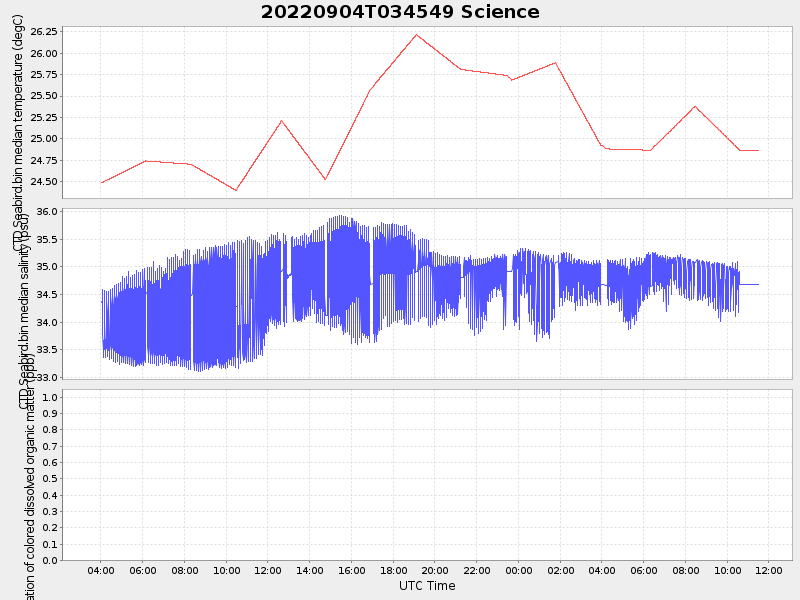Click the 02:00 time tick label

click(x=561, y=570)
